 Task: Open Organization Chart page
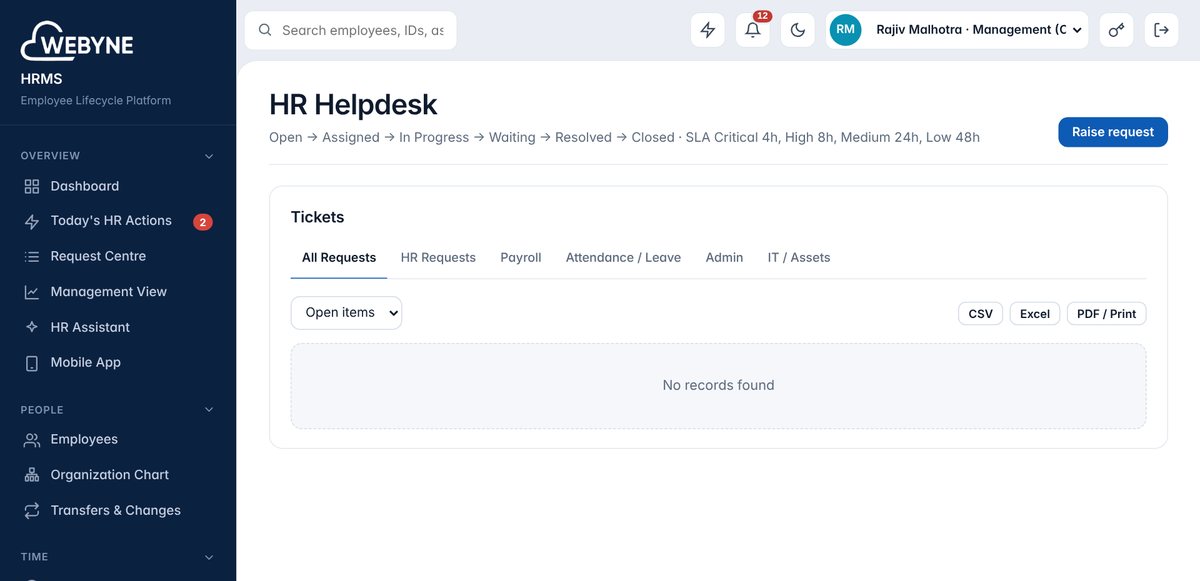(118, 475)
